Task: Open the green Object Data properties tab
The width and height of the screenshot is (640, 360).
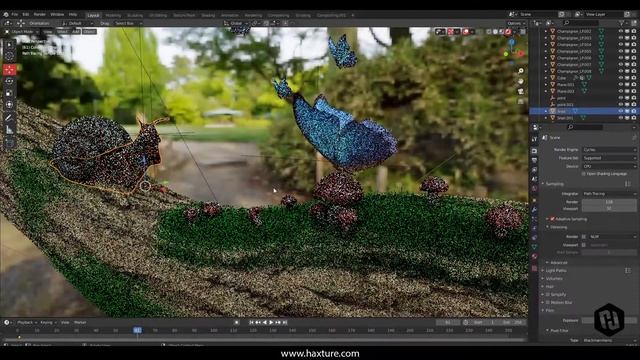Action: pyautogui.click(x=535, y=247)
